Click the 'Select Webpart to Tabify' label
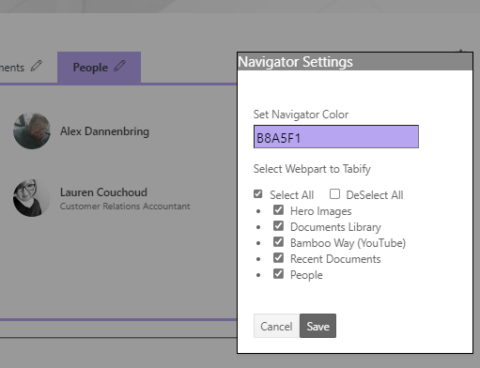 (x=312, y=169)
